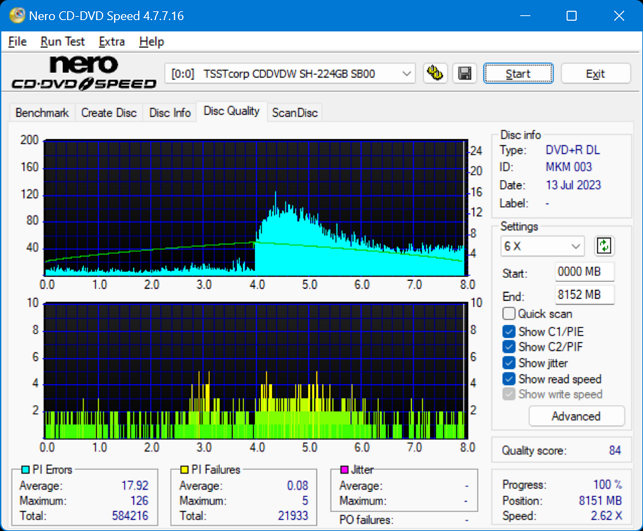
Task: Click the Start position 0000 MB field
Action: point(585,271)
